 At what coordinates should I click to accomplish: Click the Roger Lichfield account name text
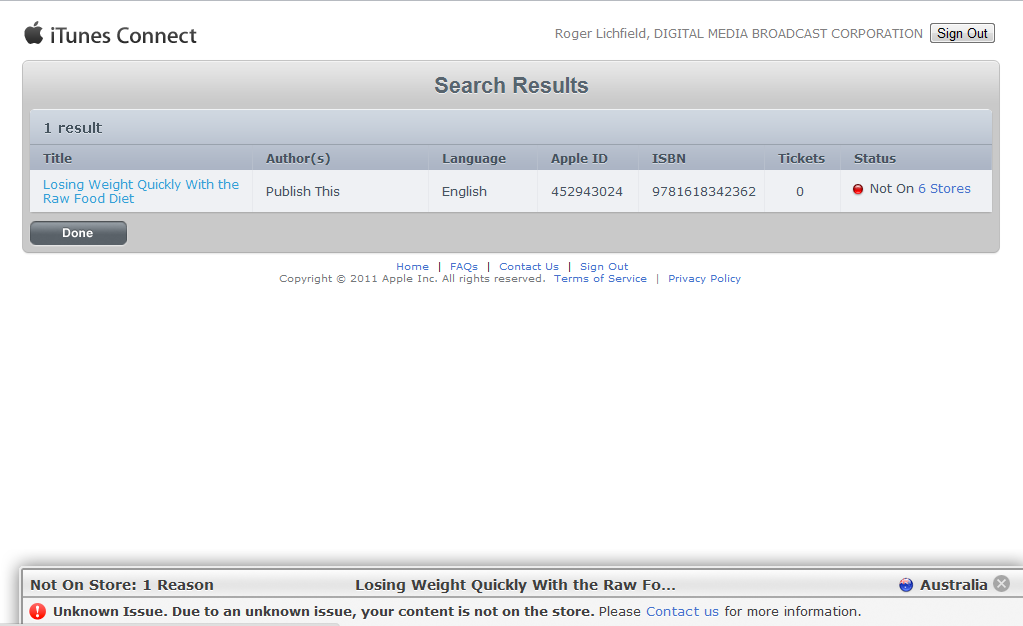pos(739,33)
